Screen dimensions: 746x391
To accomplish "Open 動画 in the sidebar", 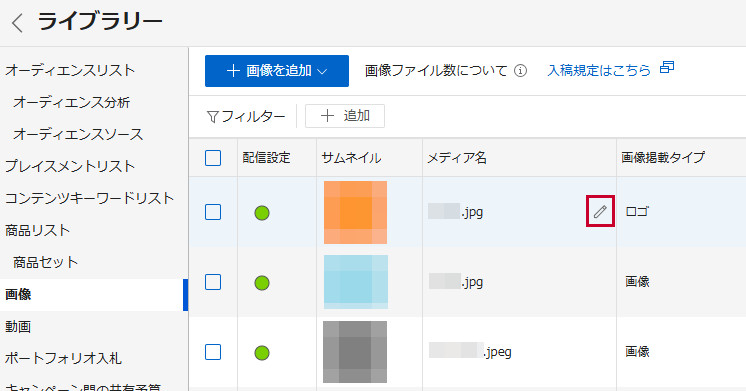I will tap(18, 326).
